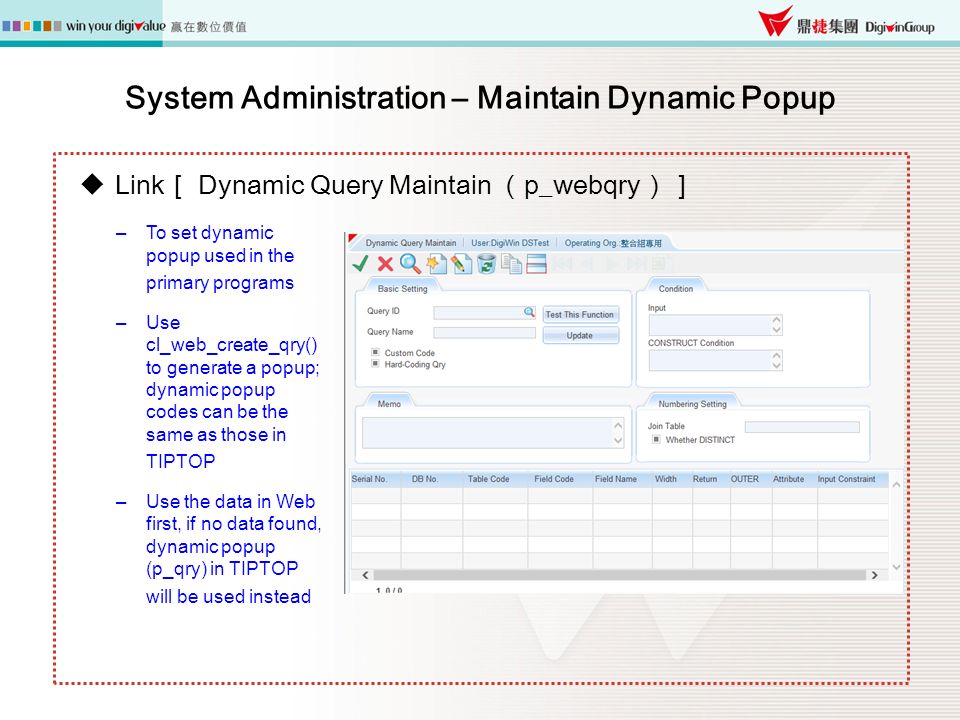Toggle the Hard-Coding Qry checkbox
960x720 pixels.
375,364
